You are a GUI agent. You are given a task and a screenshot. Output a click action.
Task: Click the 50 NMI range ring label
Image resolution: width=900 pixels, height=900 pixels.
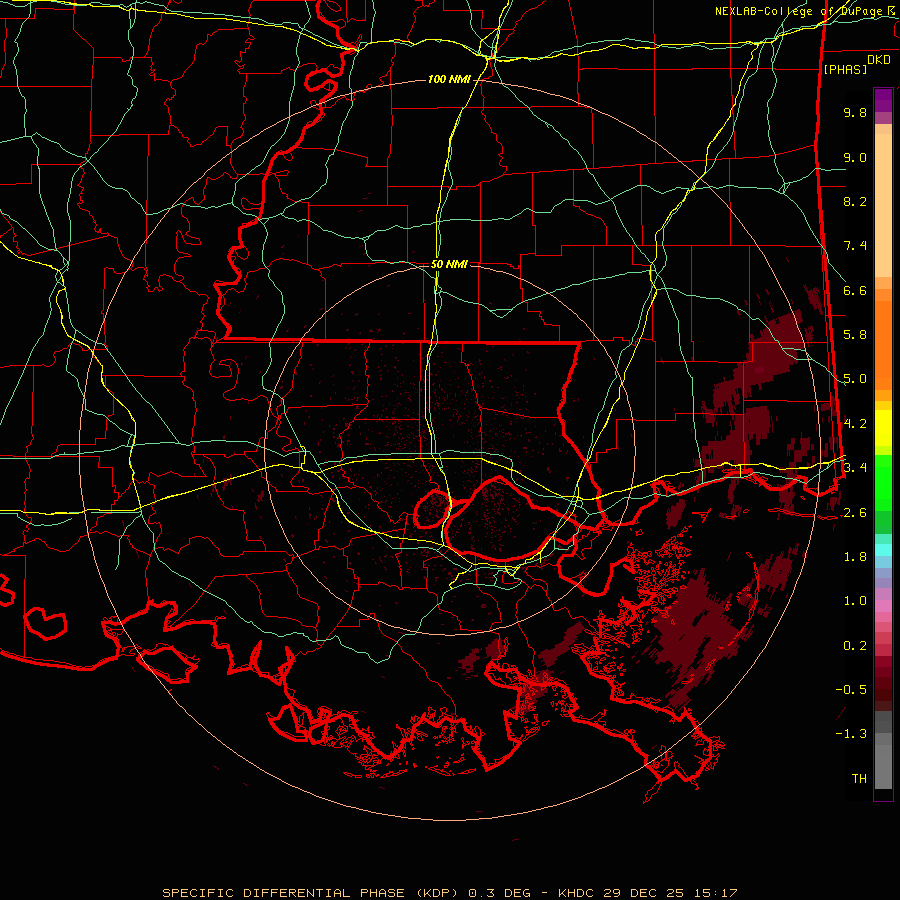pos(449,264)
